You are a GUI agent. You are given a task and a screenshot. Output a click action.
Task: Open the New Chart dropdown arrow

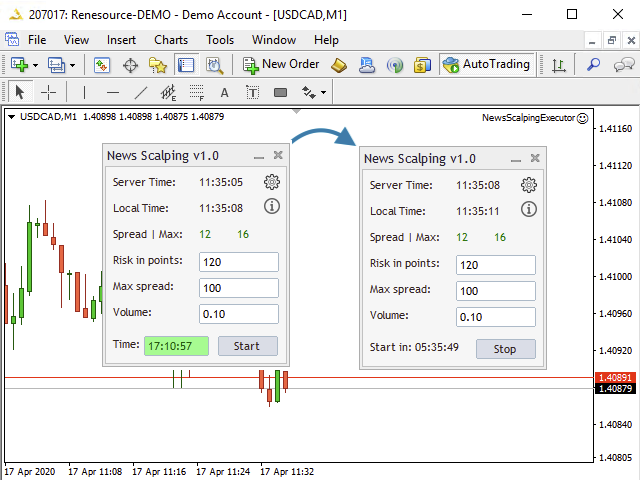point(36,65)
